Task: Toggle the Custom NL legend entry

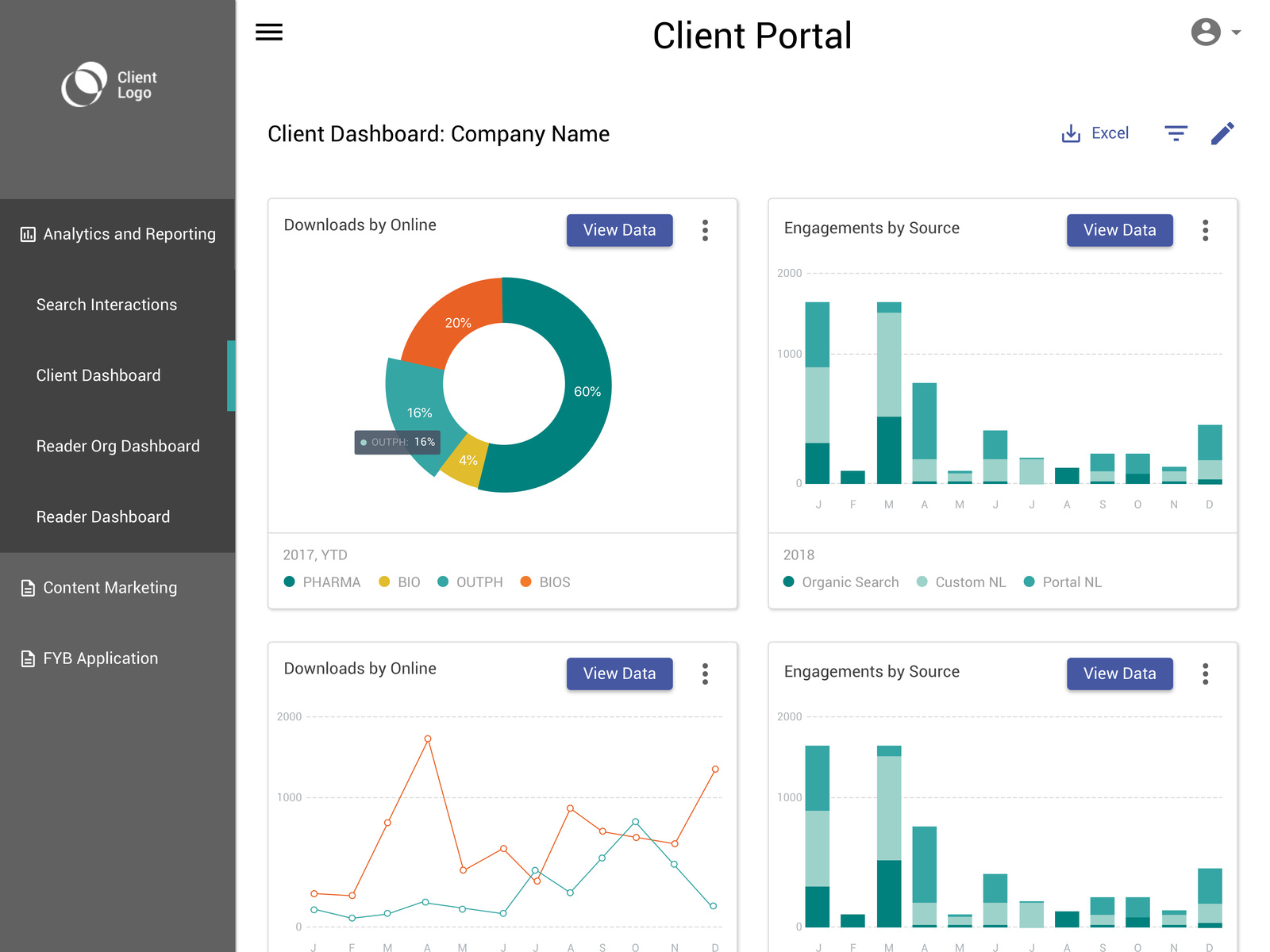Action: click(x=960, y=582)
